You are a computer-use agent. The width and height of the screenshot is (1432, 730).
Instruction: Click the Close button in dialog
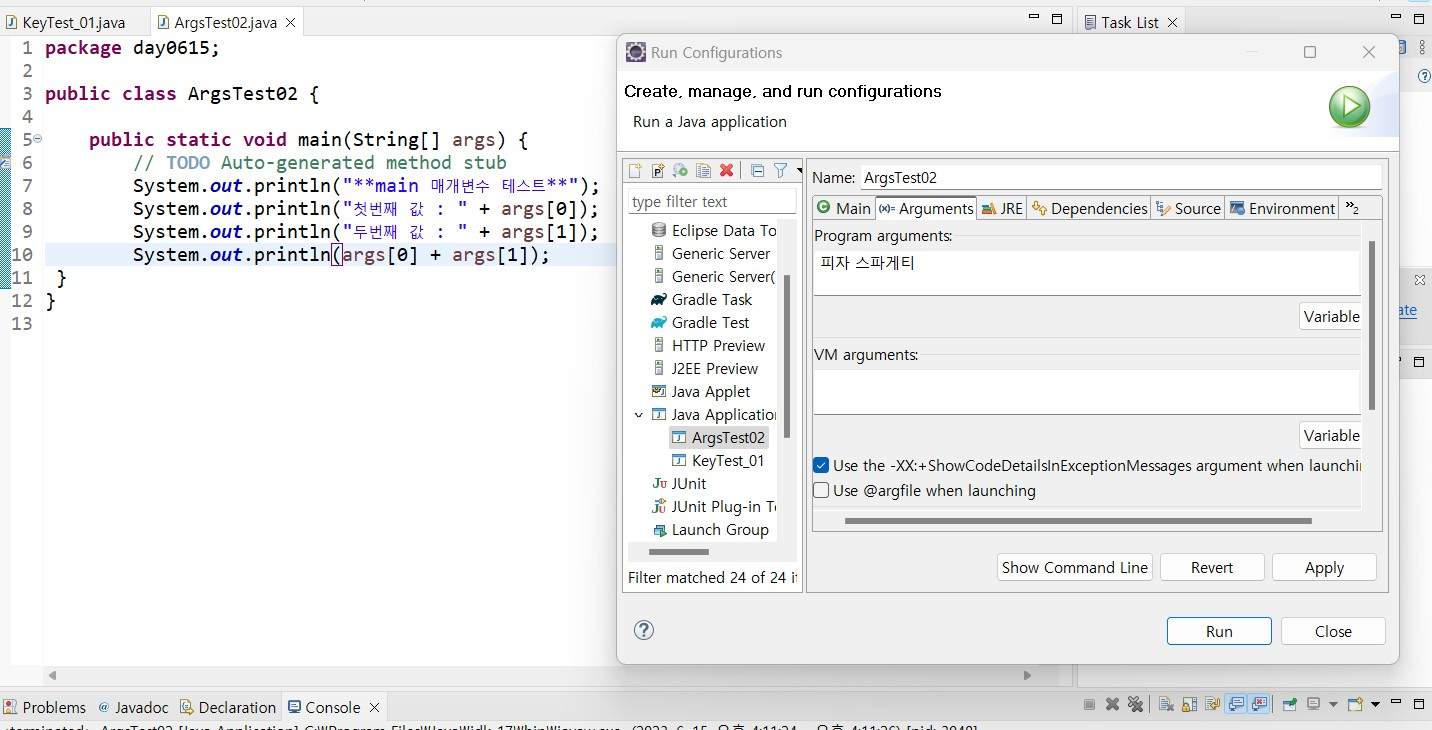coord(1333,631)
